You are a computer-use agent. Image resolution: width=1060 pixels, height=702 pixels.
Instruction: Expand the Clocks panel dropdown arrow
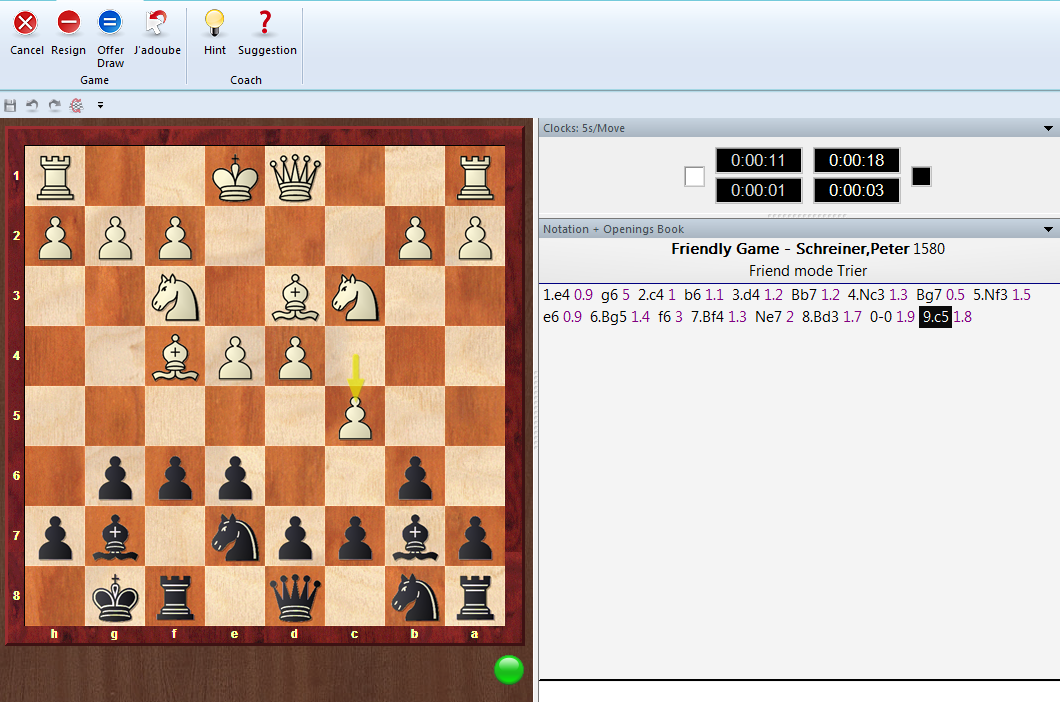click(x=1048, y=129)
